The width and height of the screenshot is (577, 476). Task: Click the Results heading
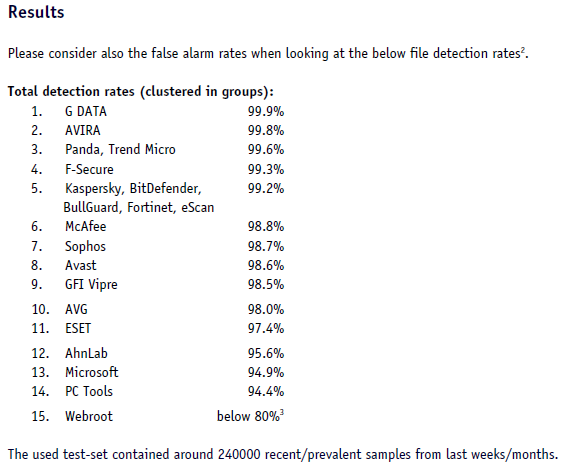tap(36, 12)
